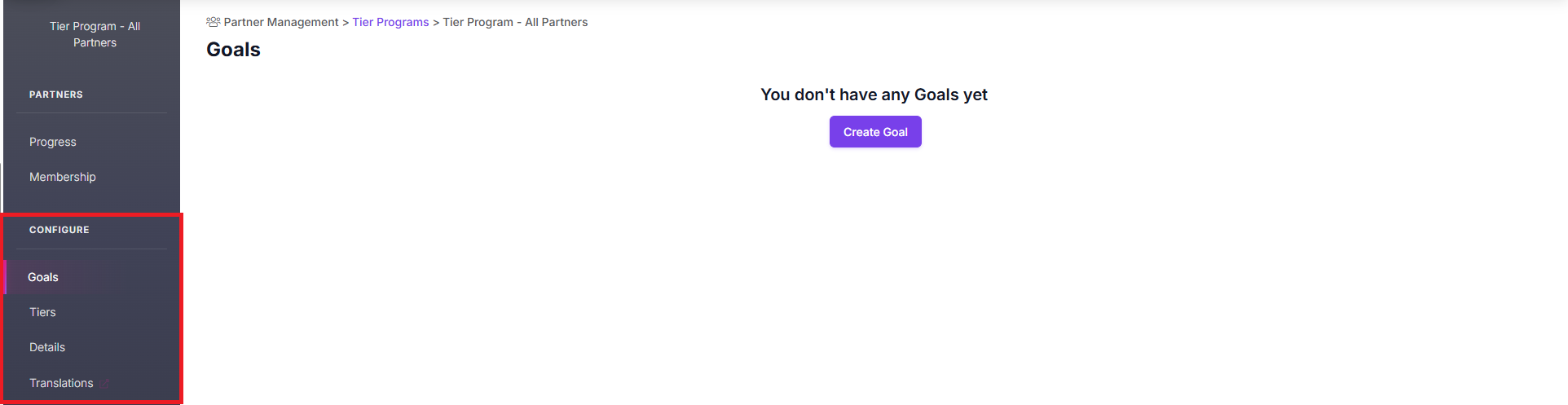Open the Tier Programs breadcrumb link

[x=390, y=22]
